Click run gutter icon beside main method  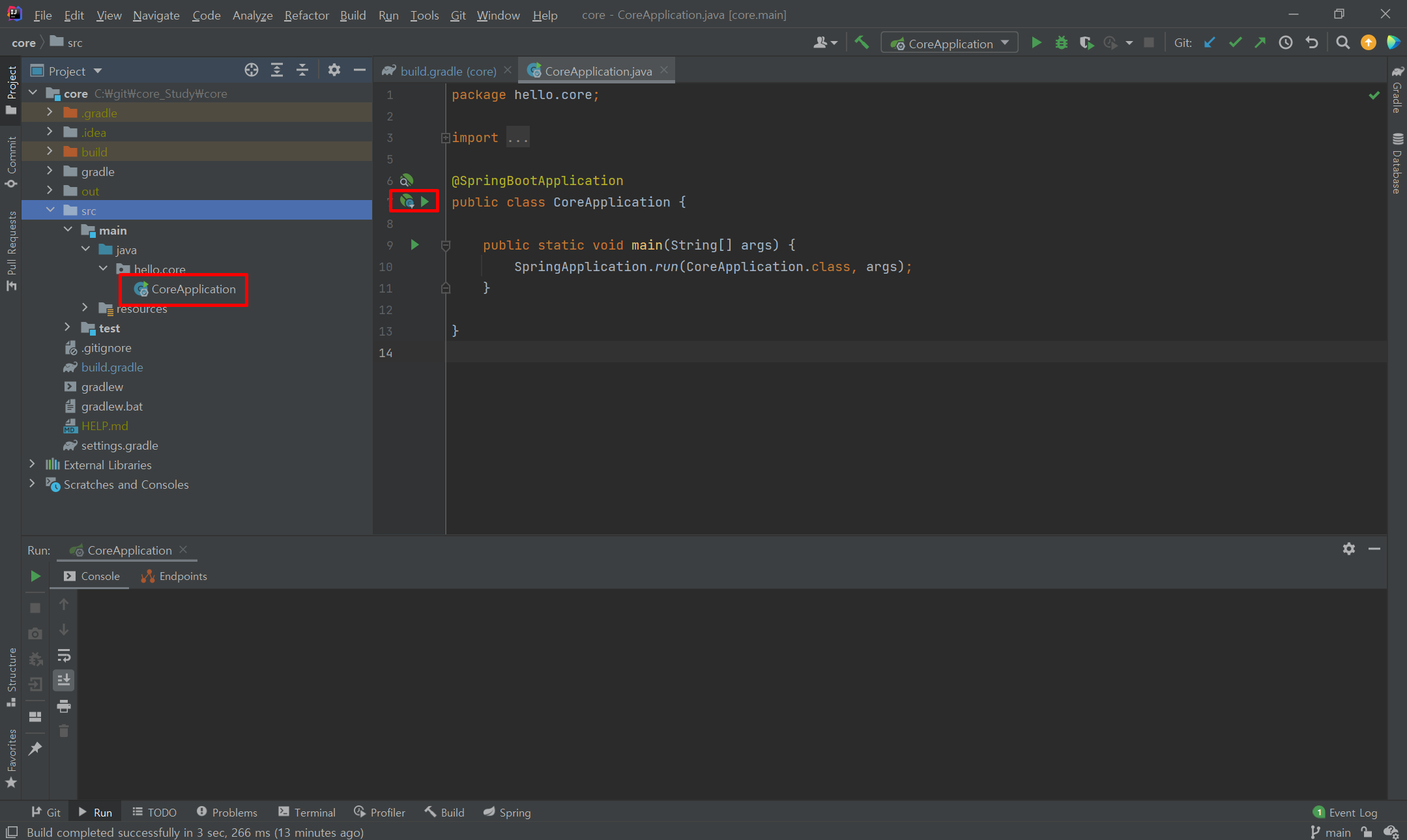414,245
